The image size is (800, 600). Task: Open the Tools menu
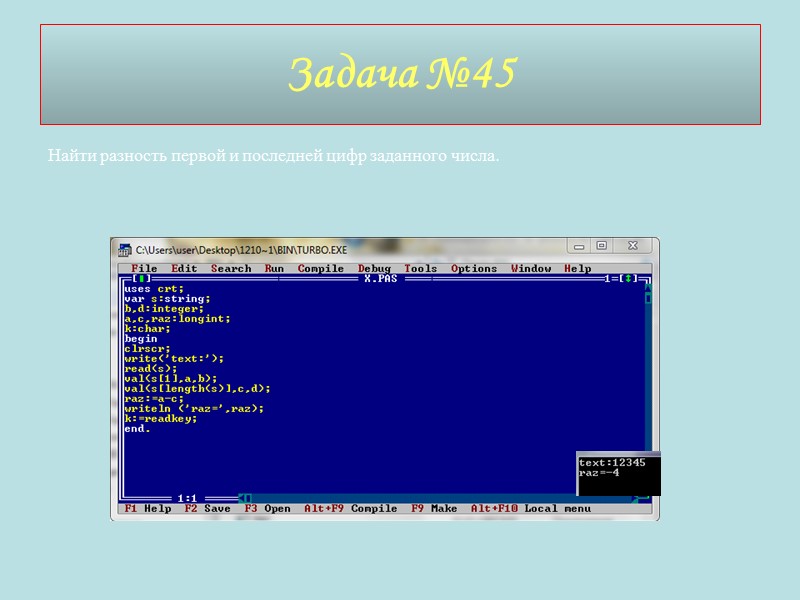[x=421, y=268]
